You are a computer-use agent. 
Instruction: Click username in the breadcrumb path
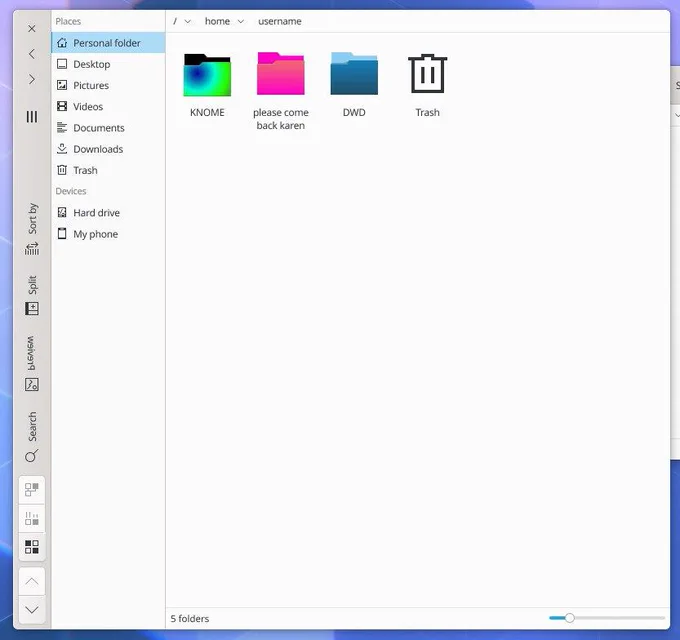click(280, 21)
